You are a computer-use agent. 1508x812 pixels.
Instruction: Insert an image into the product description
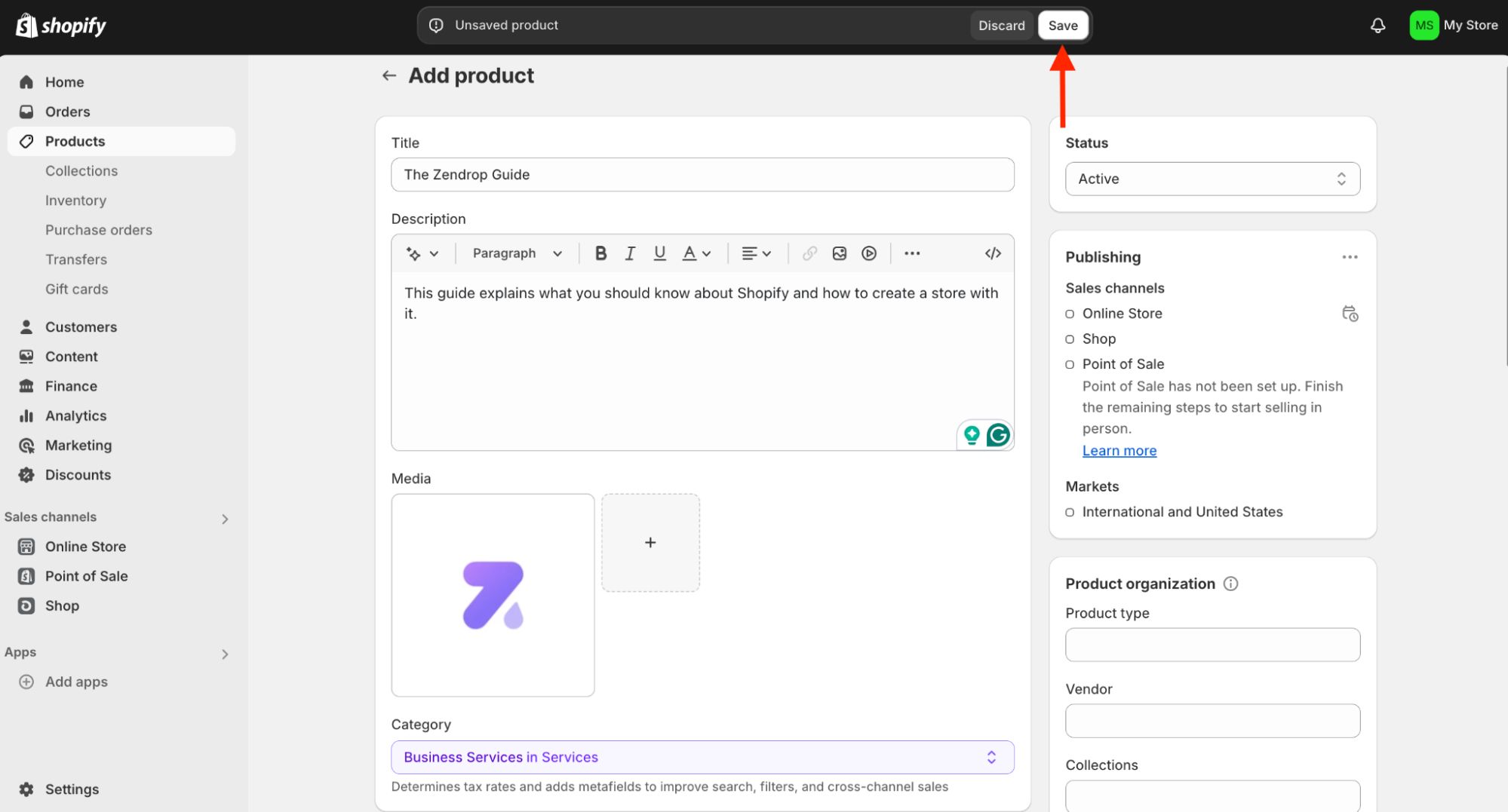[x=839, y=253]
